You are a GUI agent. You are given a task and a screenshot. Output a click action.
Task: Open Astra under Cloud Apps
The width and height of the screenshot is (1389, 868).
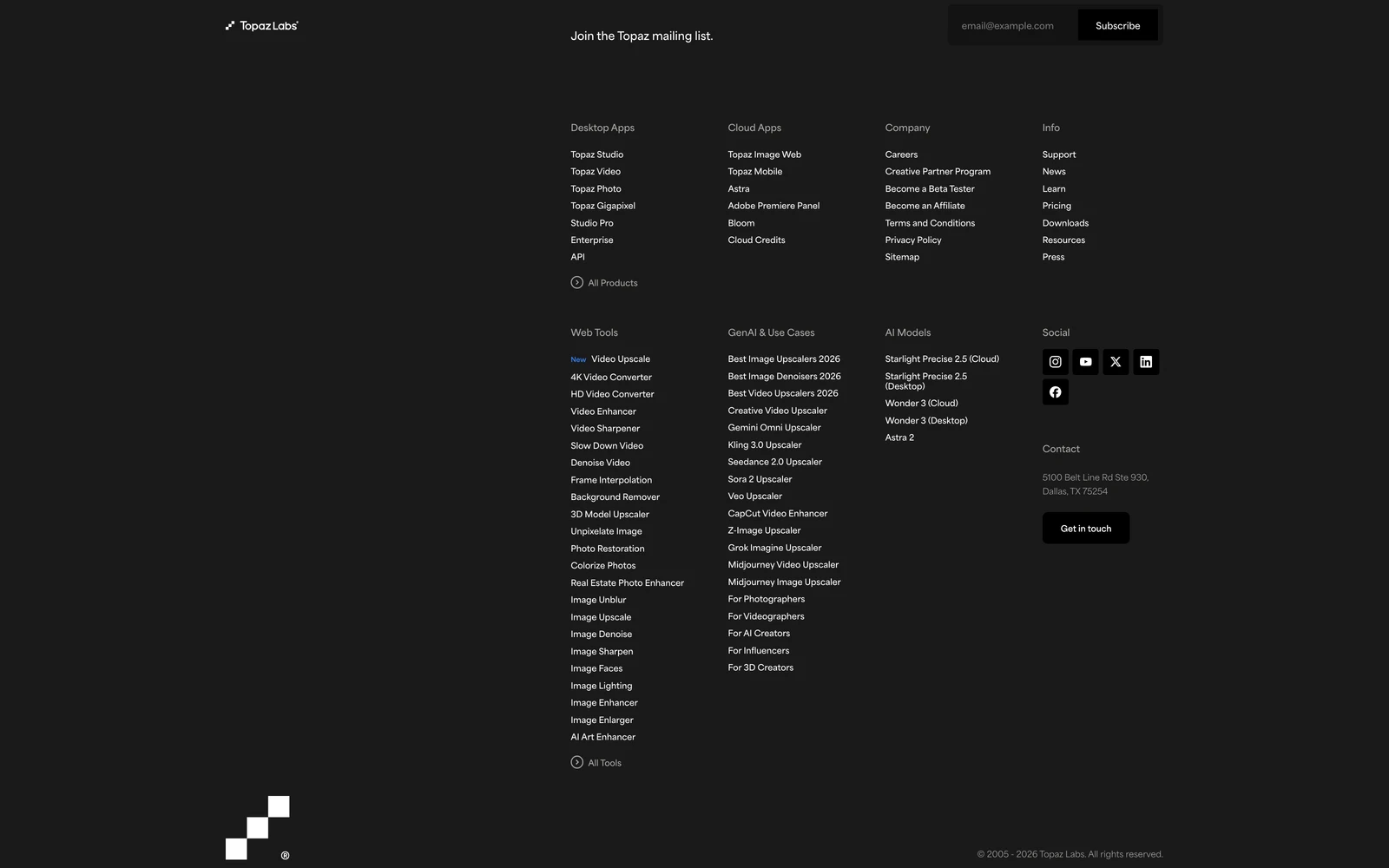point(739,189)
